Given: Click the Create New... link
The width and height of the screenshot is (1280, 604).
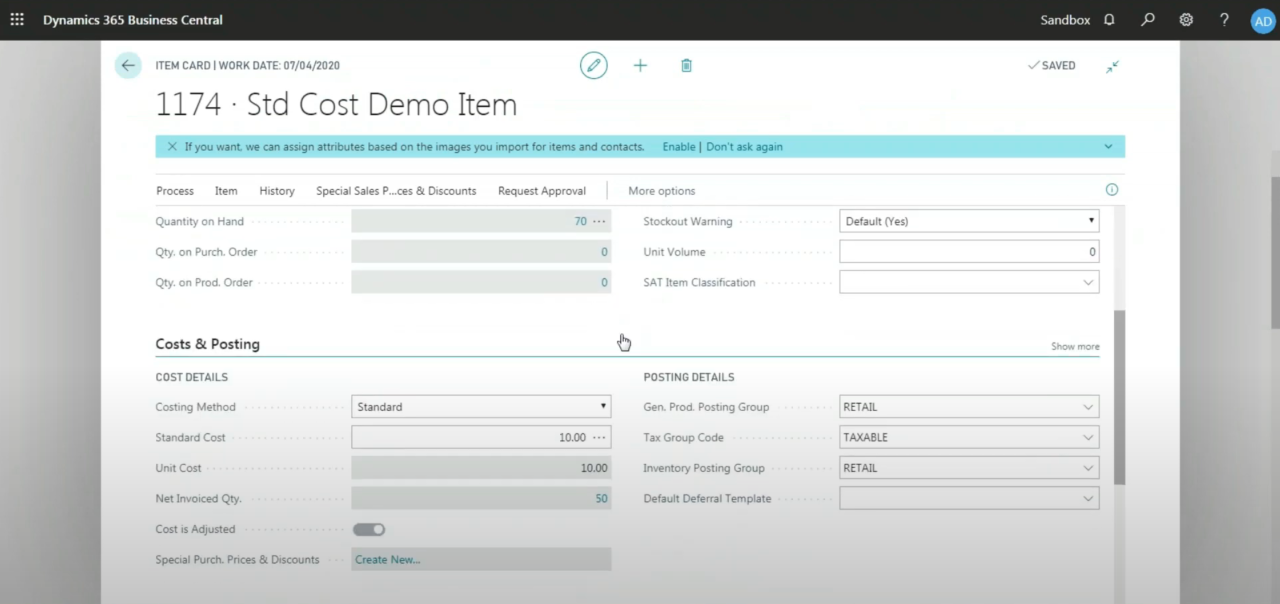Looking at the screenshot, I should click(388, 560).
